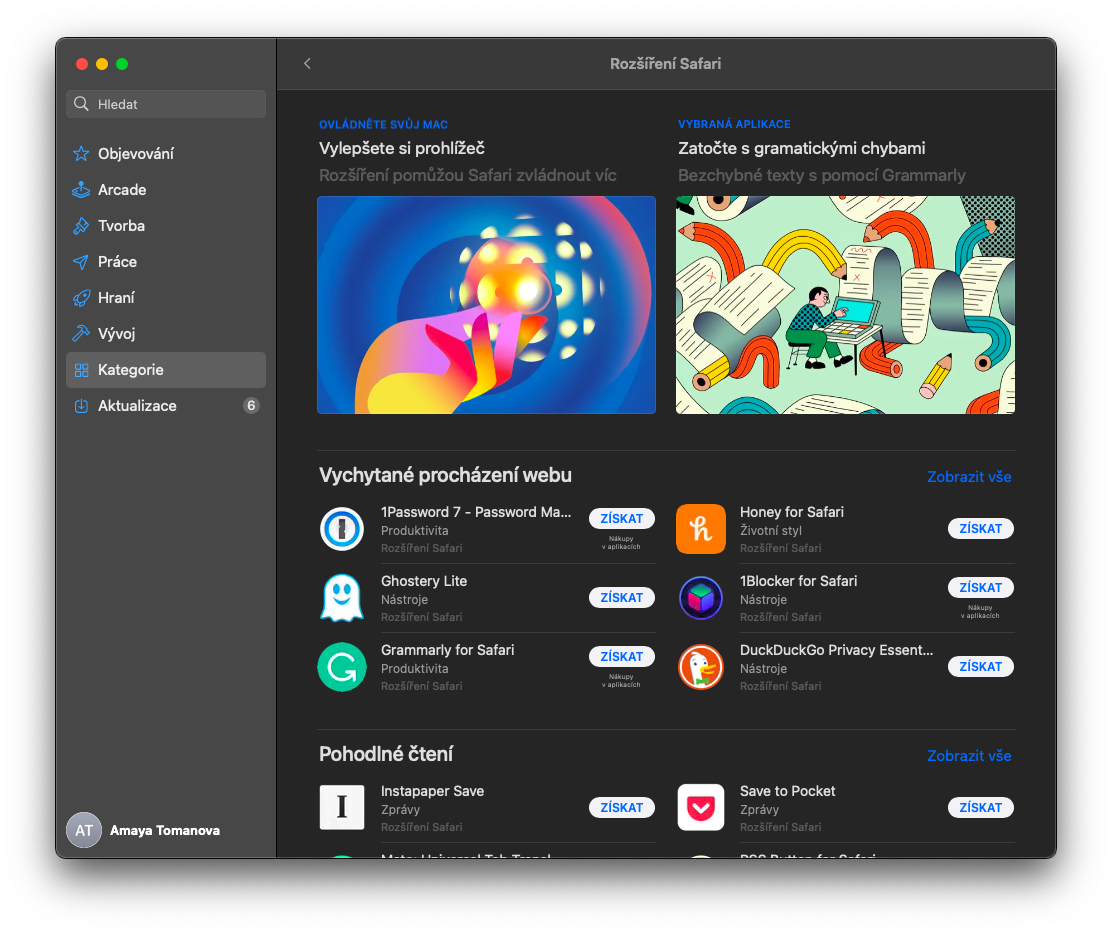Click the Amaya Tomanova account name

tap(165, 830)
